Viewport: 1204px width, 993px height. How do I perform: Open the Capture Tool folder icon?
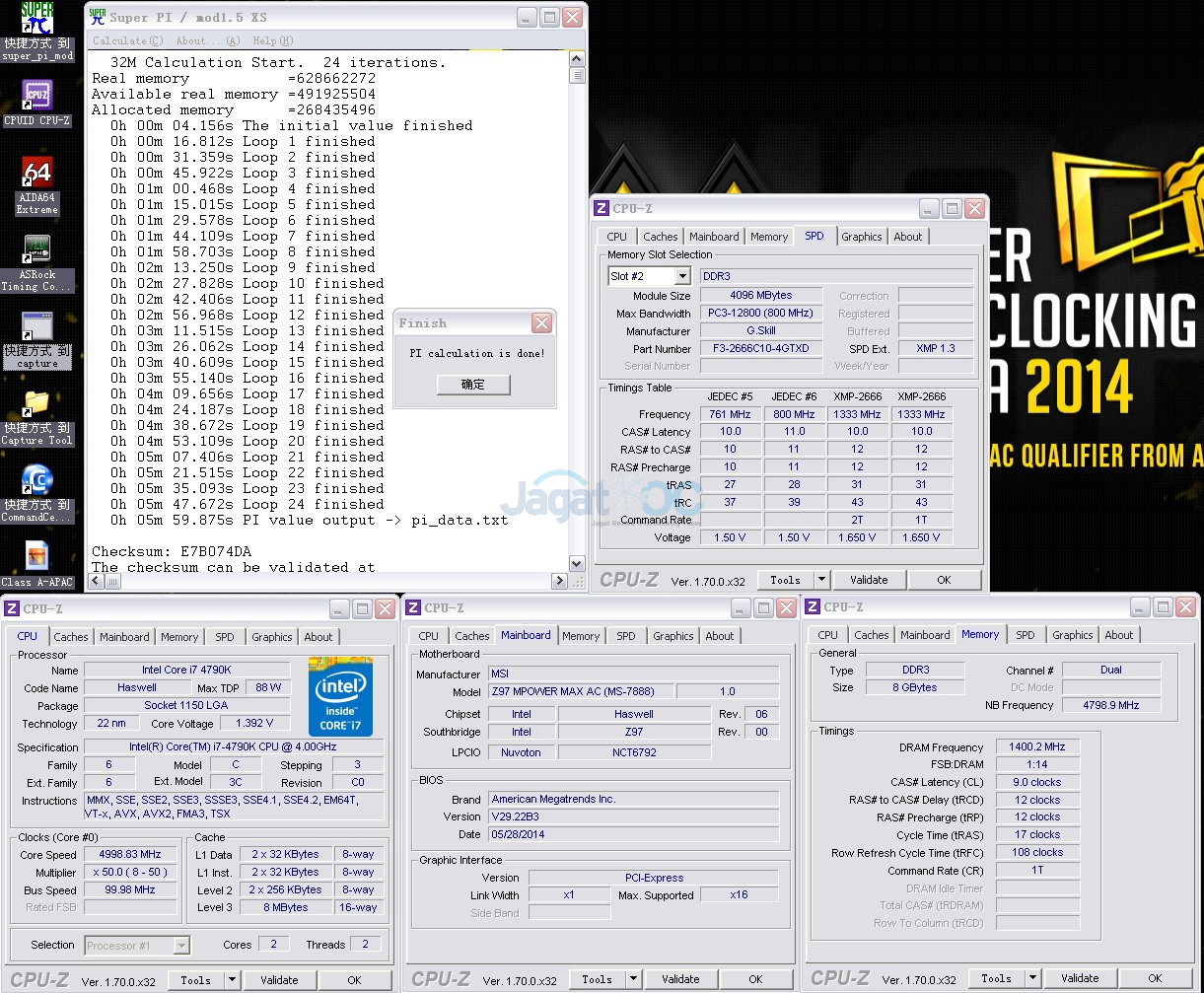pyautogui.click(x=36, y=403)
